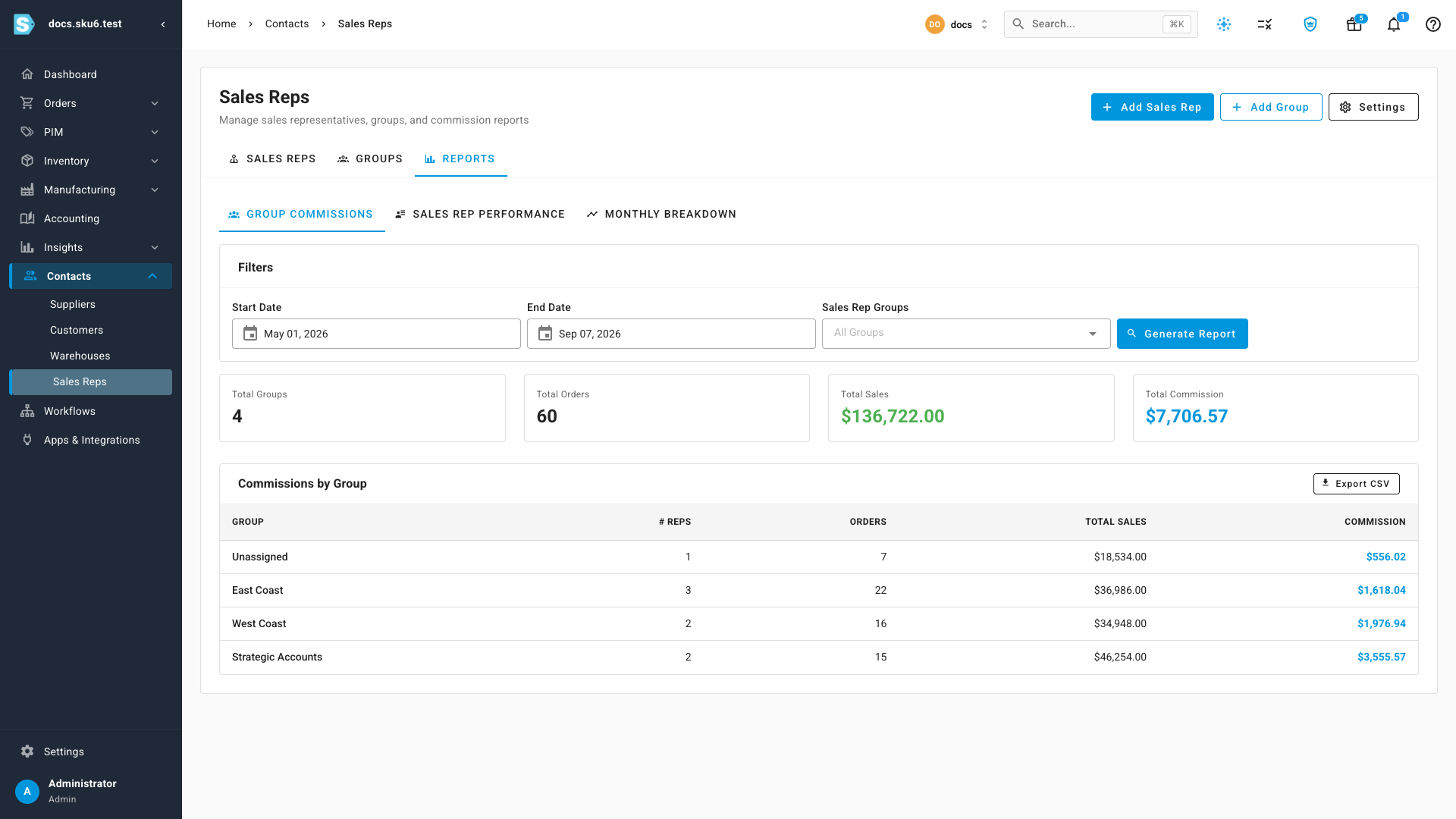This screenshot has height=819, width=1456.
Task: Open the Sales Rep Groups dropdown
Action: (x=966, y=334)
